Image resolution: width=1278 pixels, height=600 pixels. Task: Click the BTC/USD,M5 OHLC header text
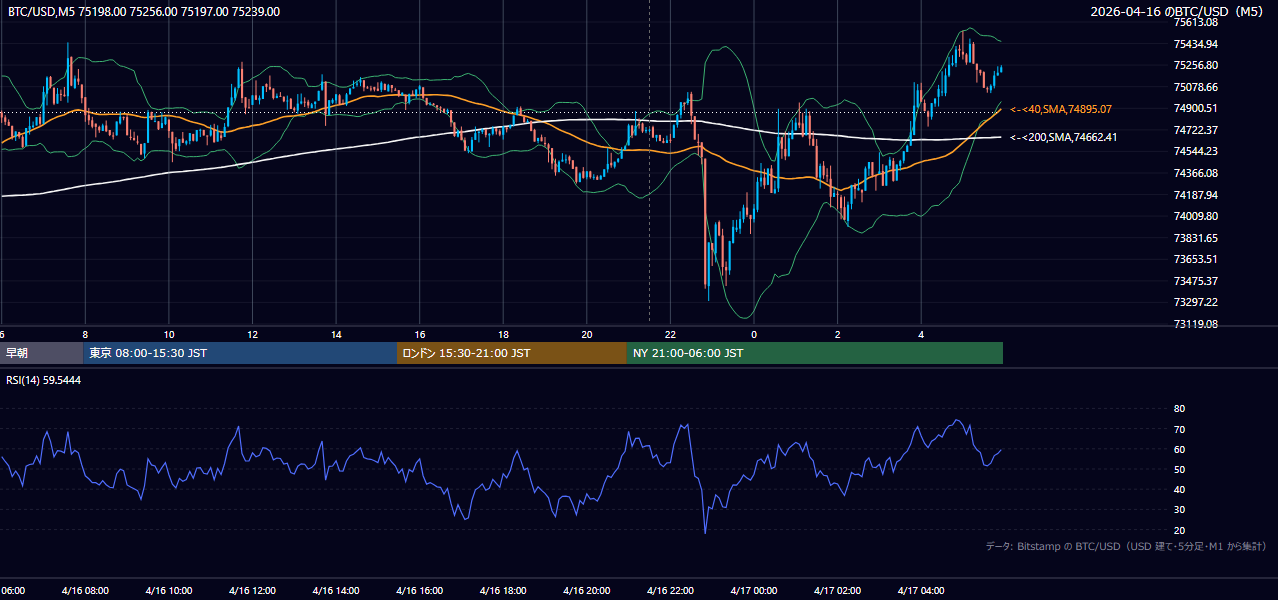(144, 12)
